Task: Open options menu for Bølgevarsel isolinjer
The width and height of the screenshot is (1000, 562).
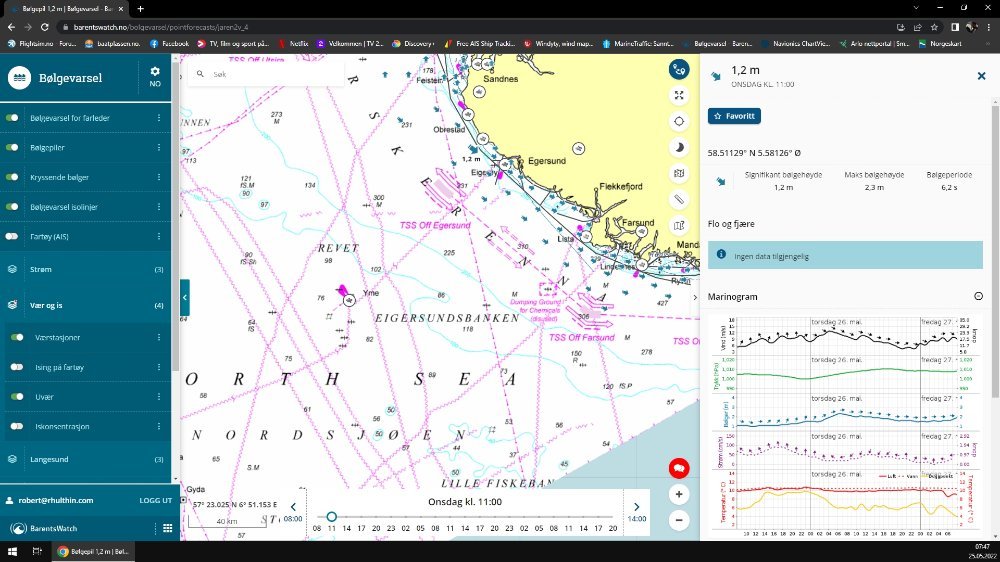Action: (x=159, y=207)
